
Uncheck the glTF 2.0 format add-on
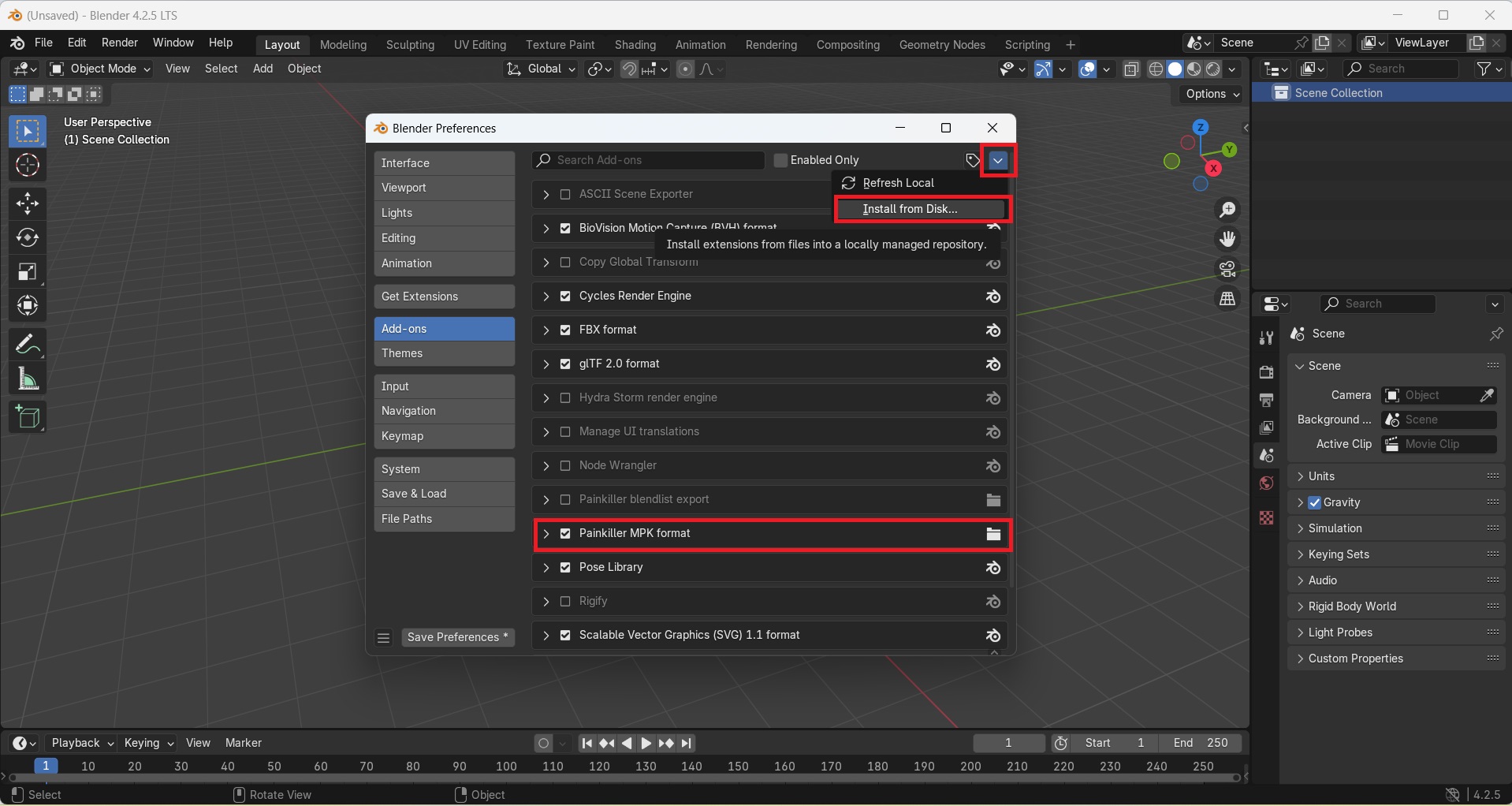(565, 364)
